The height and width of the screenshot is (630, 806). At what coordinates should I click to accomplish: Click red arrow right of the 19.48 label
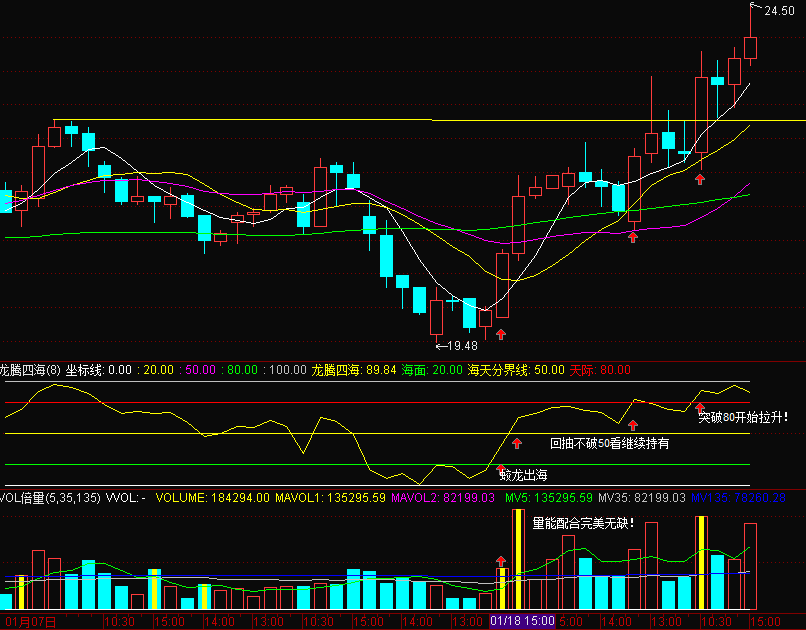[500, 334]
